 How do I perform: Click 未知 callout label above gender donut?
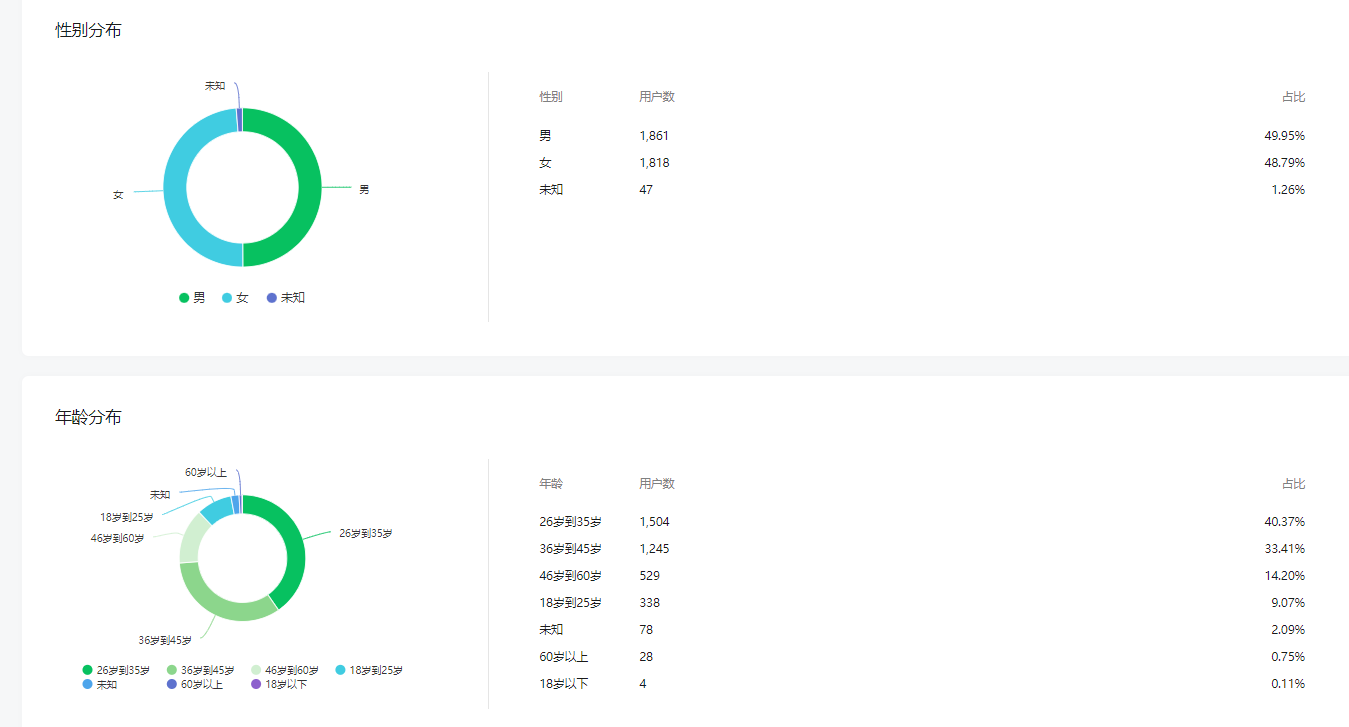pos(215,86)
